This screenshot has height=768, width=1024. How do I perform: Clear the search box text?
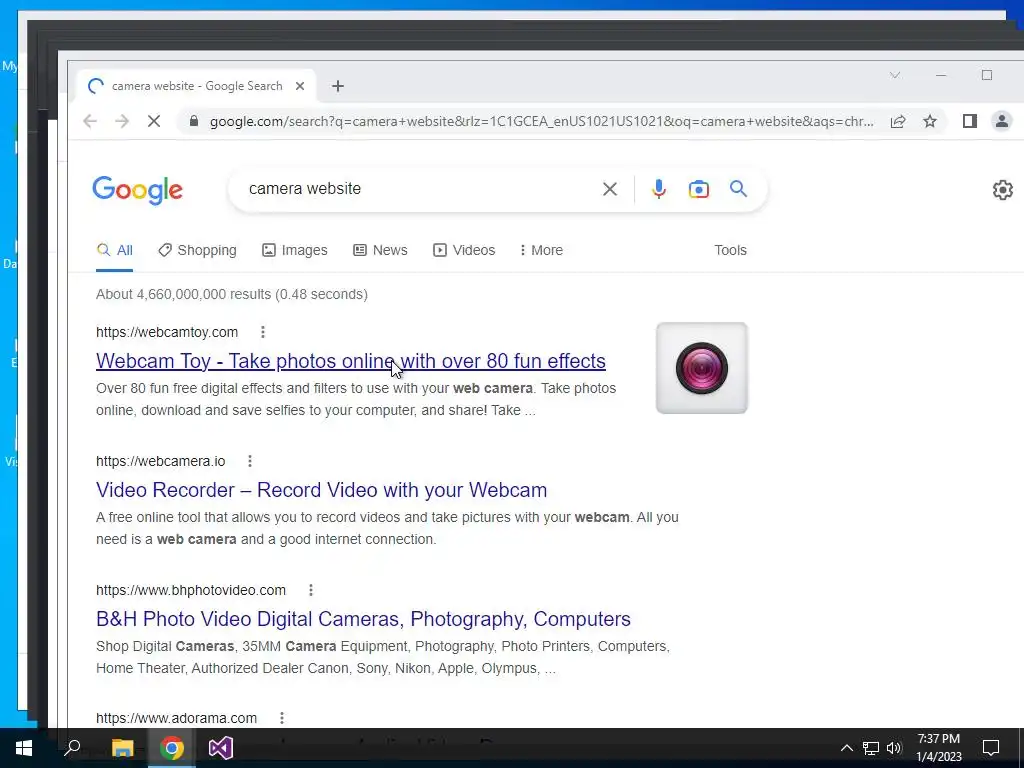point(609,189)
